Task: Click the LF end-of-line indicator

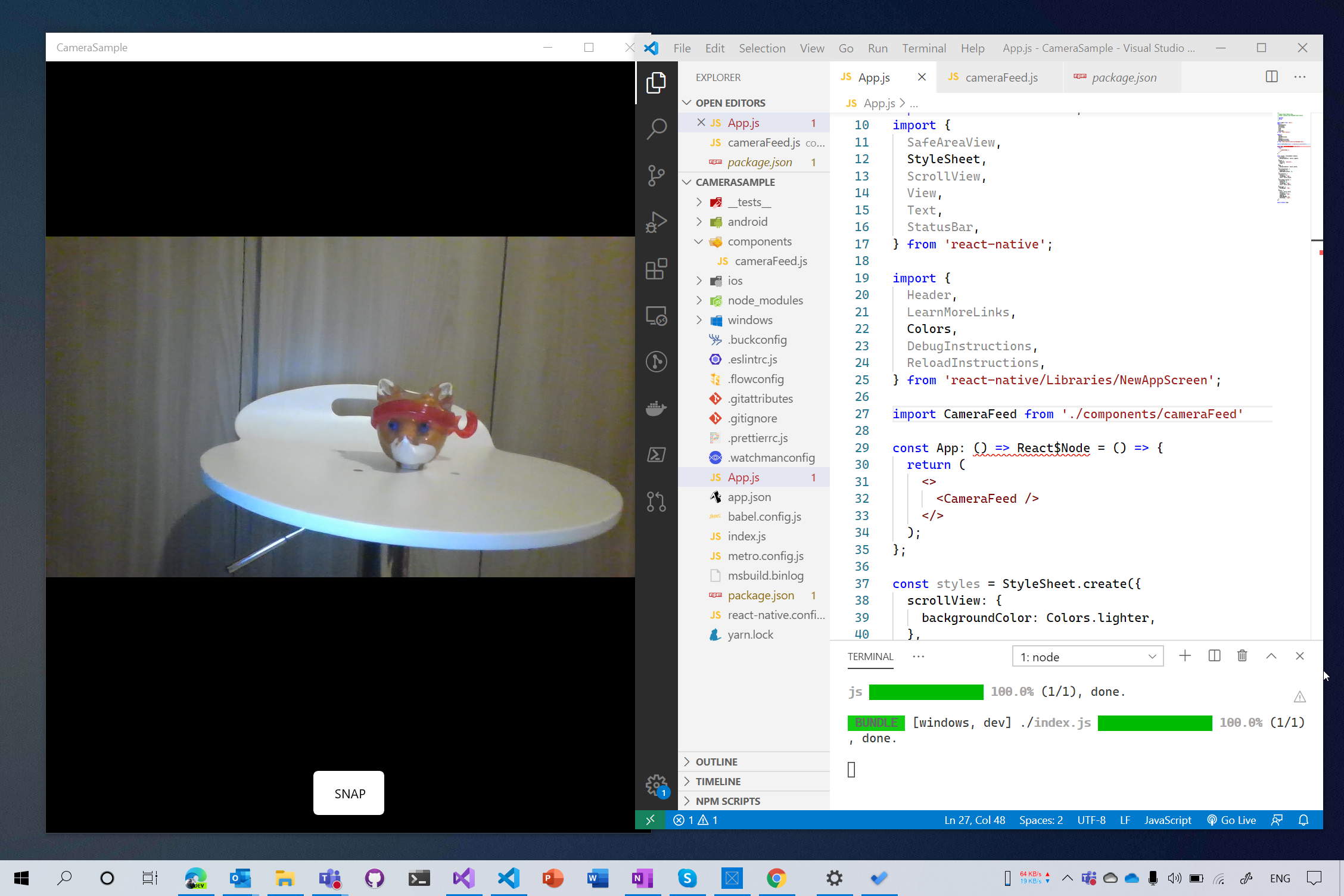Action: click(1125, 820)
